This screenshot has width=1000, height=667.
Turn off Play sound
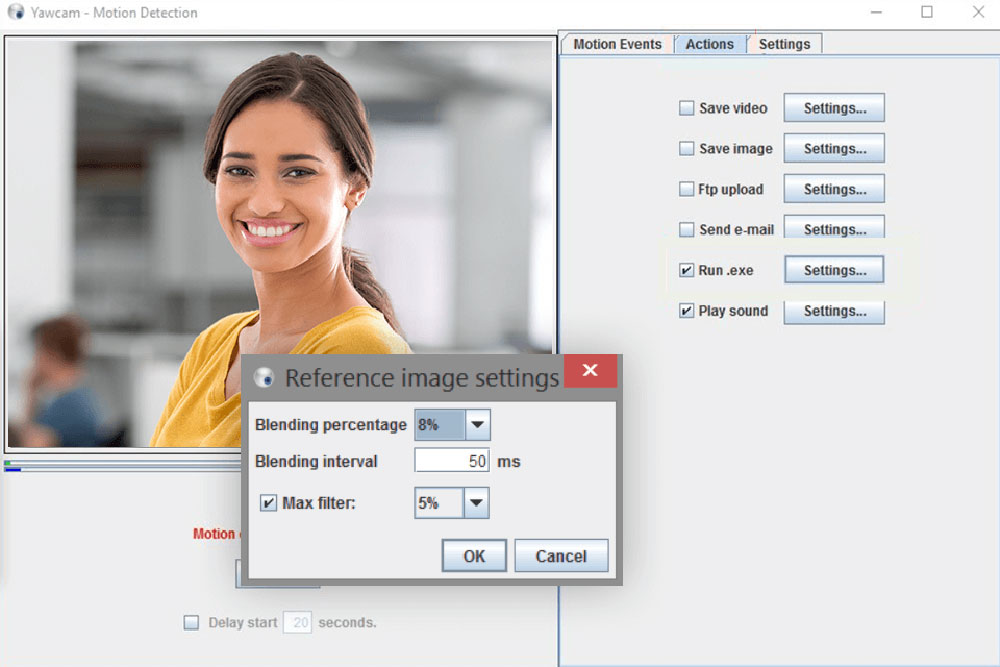tap(686, 310)
